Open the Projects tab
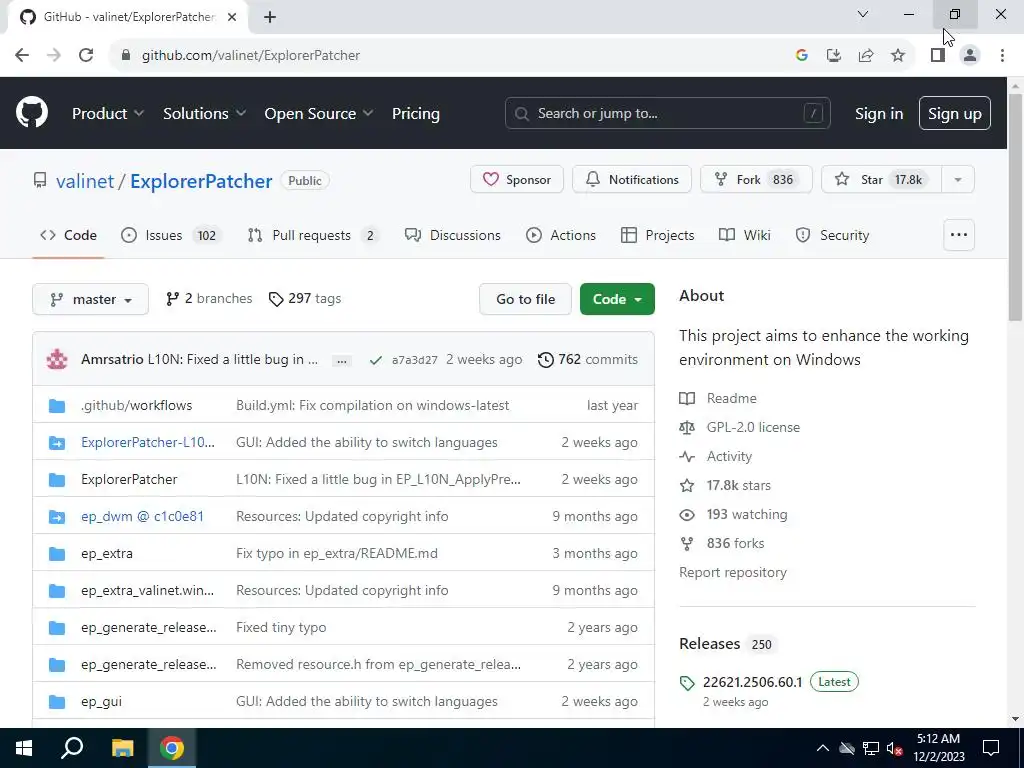The width and height of the screenshot is (1024, 768). tap(658, 235)
